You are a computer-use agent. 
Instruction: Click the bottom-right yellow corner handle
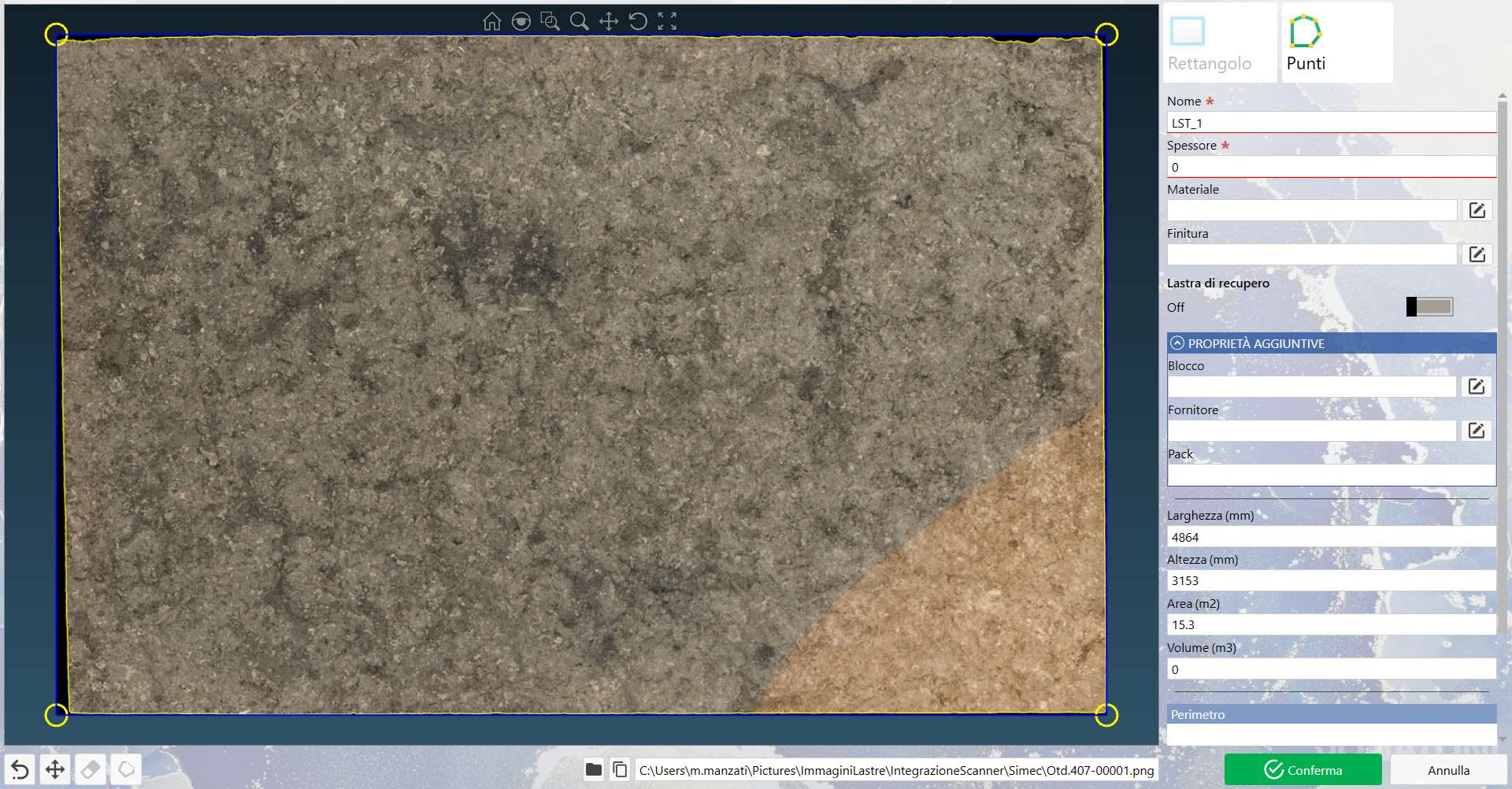pyautogui.click(x=1106, y=715)
